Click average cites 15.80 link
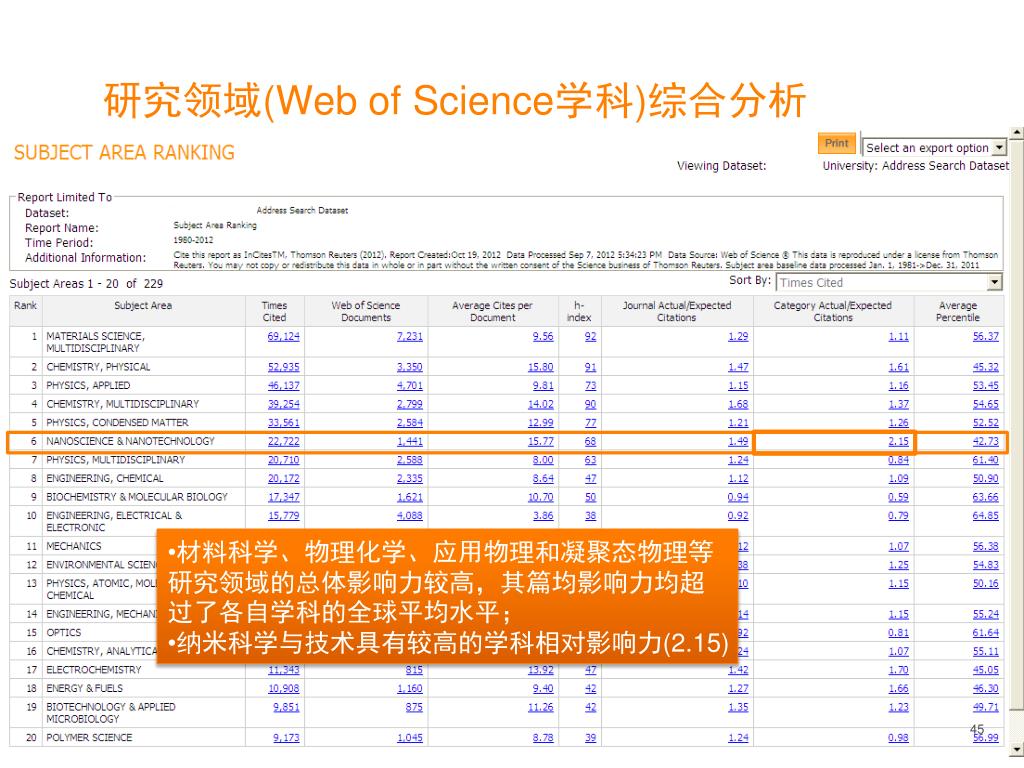The width and height of the screenshot is (1024, 768). 541,367
